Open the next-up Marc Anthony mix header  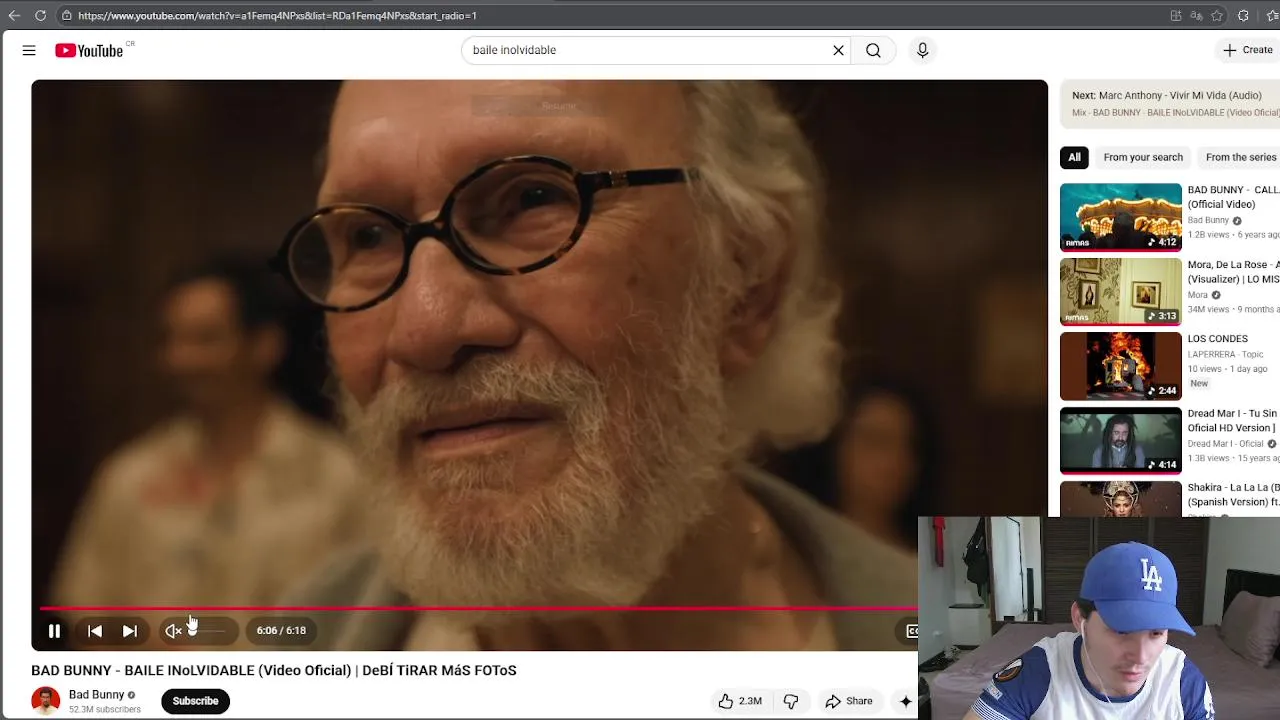pos(1170,103)
